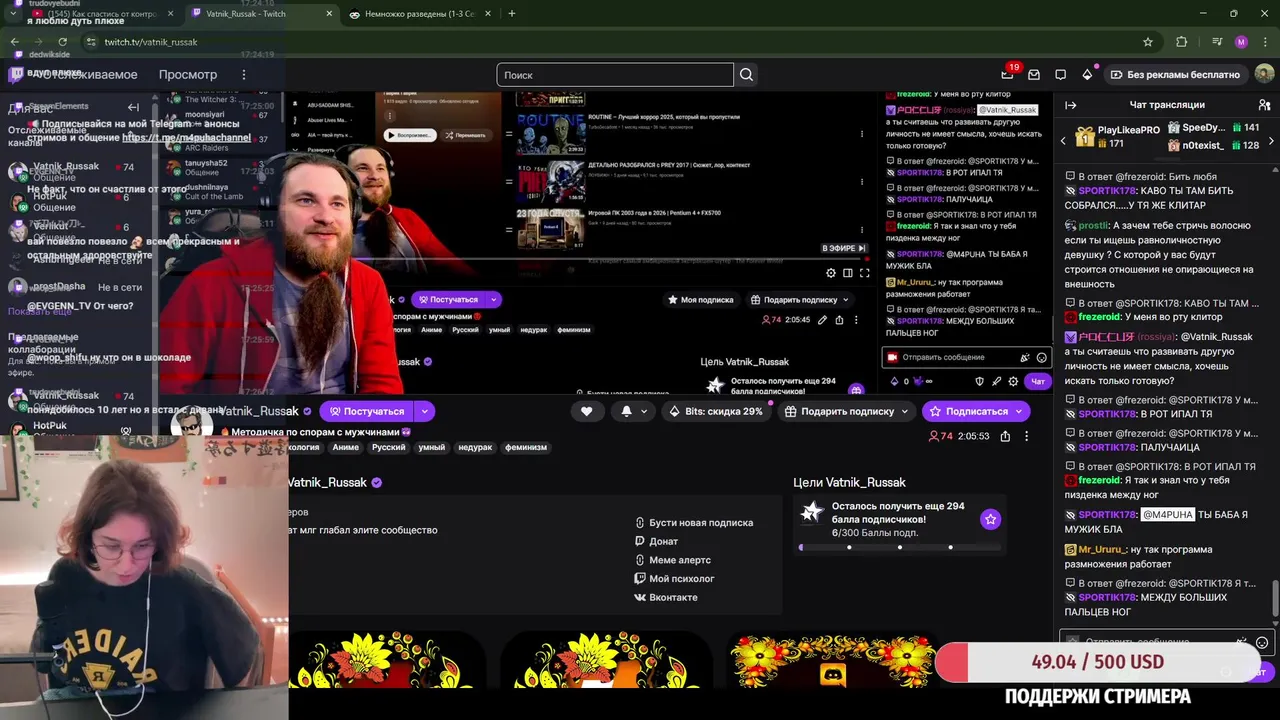Click the недурак tag below stream title
Viewport: 1280px width, 720px height.
click(x=475, y=447)
